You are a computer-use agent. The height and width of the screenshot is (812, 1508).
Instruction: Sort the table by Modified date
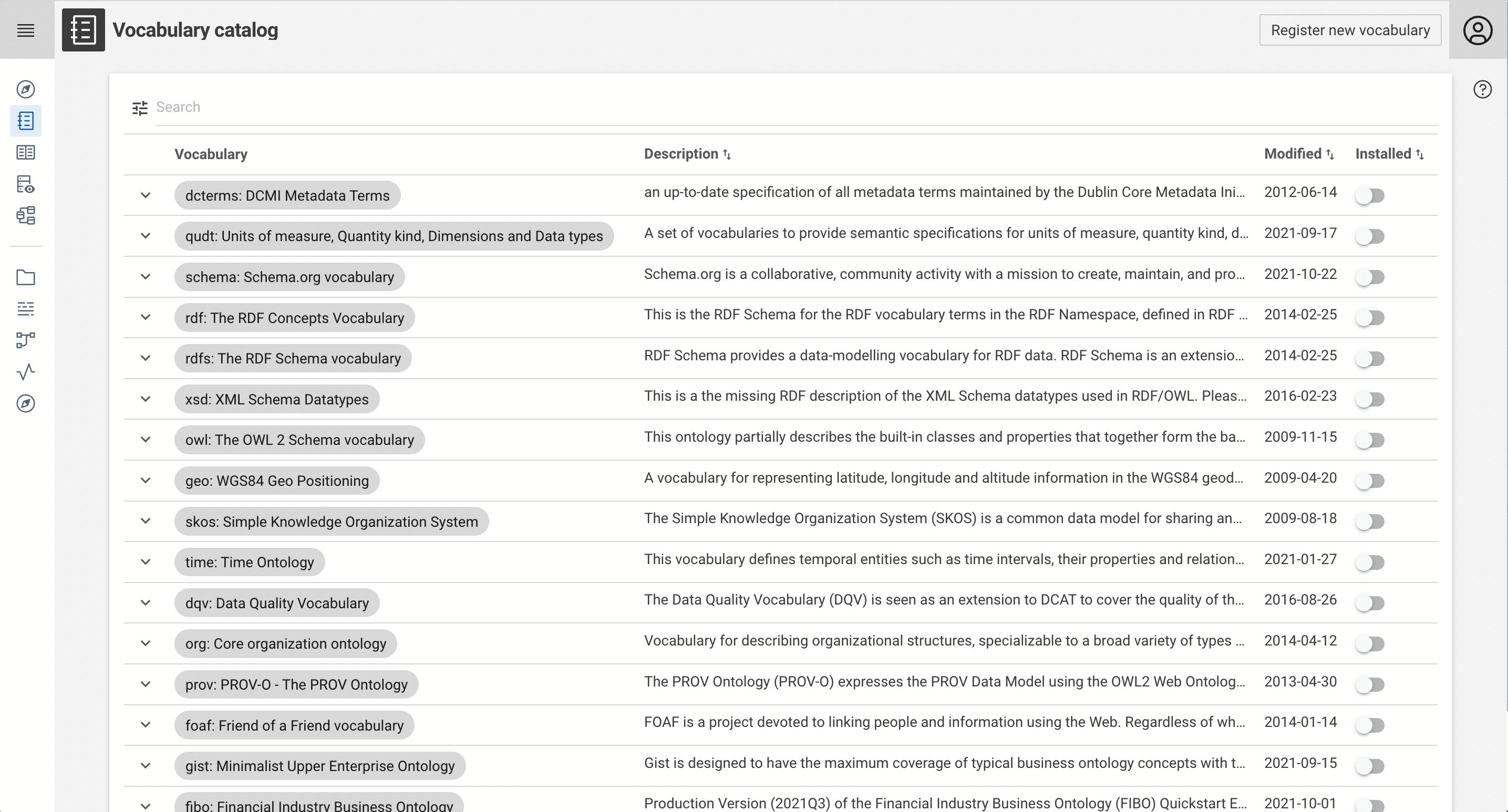pos(1296,154)
